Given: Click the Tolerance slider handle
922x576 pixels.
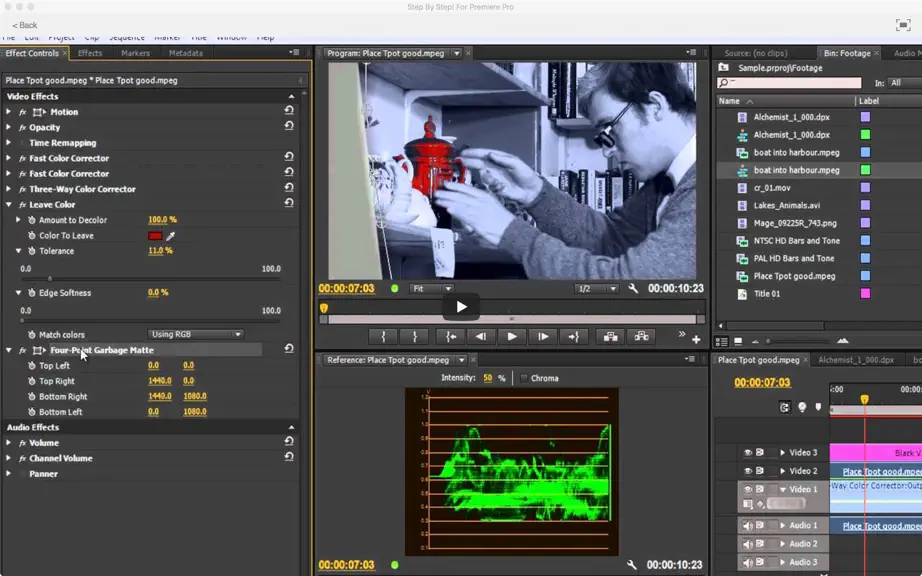Looking at the screenshot, I should [49, 279].
